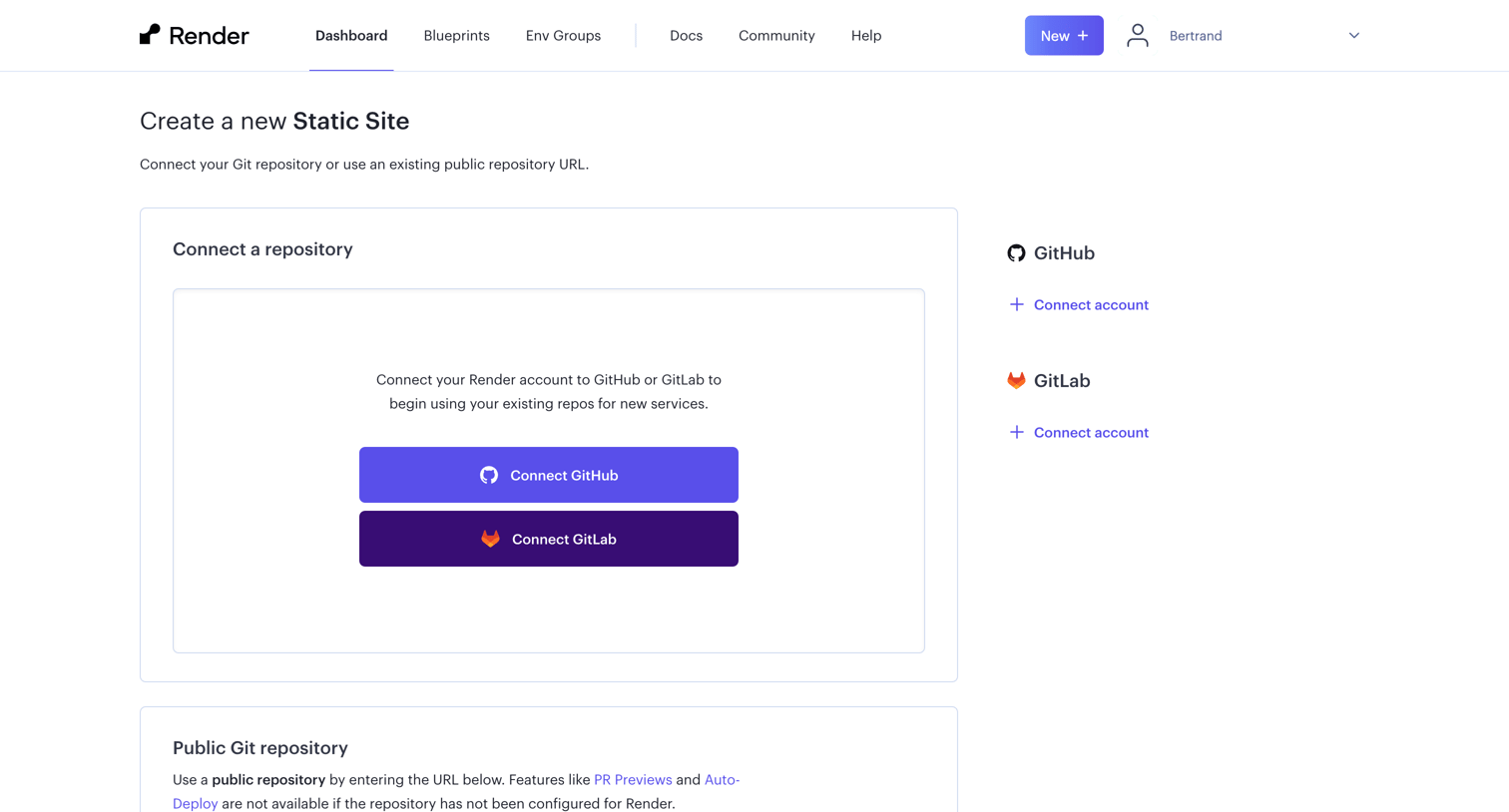Click the 'Create a new Static Site' heading
This screenshot has height=812, width=1509.
[x=274, y=121]
